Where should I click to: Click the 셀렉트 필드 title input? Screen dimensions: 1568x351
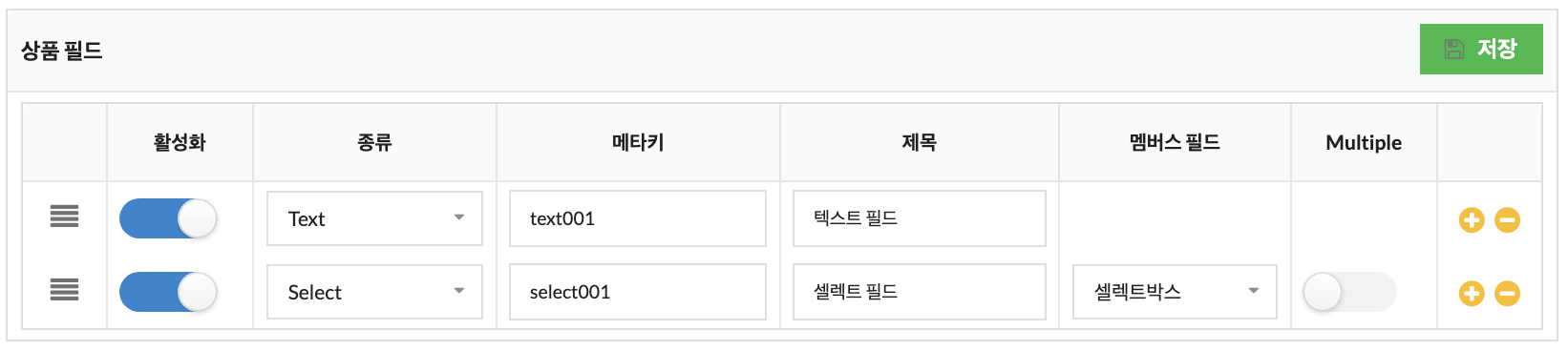[920, 292]
